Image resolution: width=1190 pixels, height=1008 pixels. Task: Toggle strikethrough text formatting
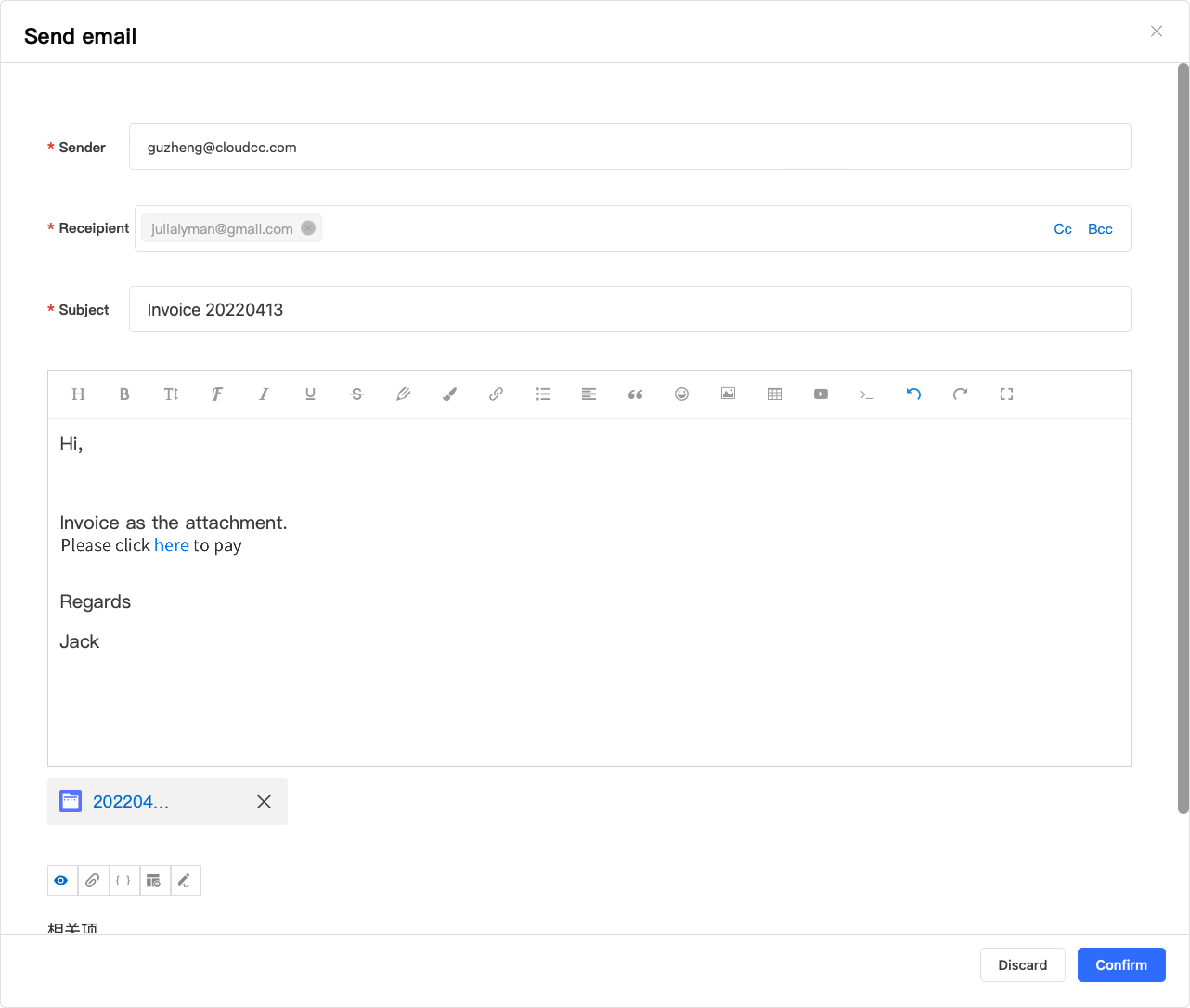356,394
